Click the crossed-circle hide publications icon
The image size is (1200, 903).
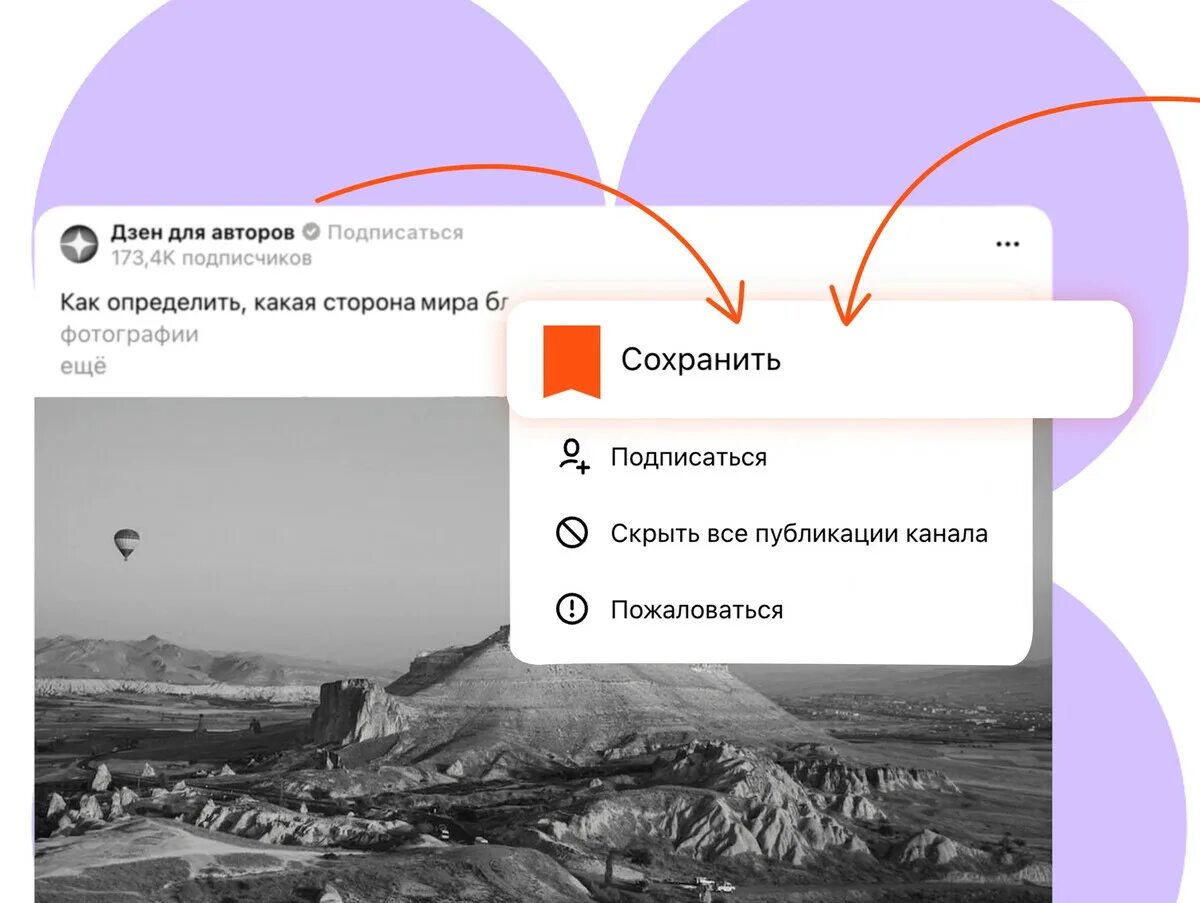(x=572, y=533)
